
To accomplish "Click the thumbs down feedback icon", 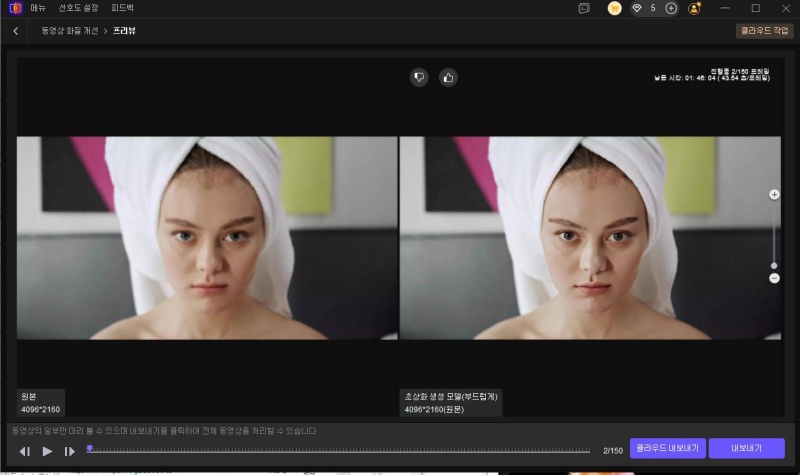I will coord(419,77).
